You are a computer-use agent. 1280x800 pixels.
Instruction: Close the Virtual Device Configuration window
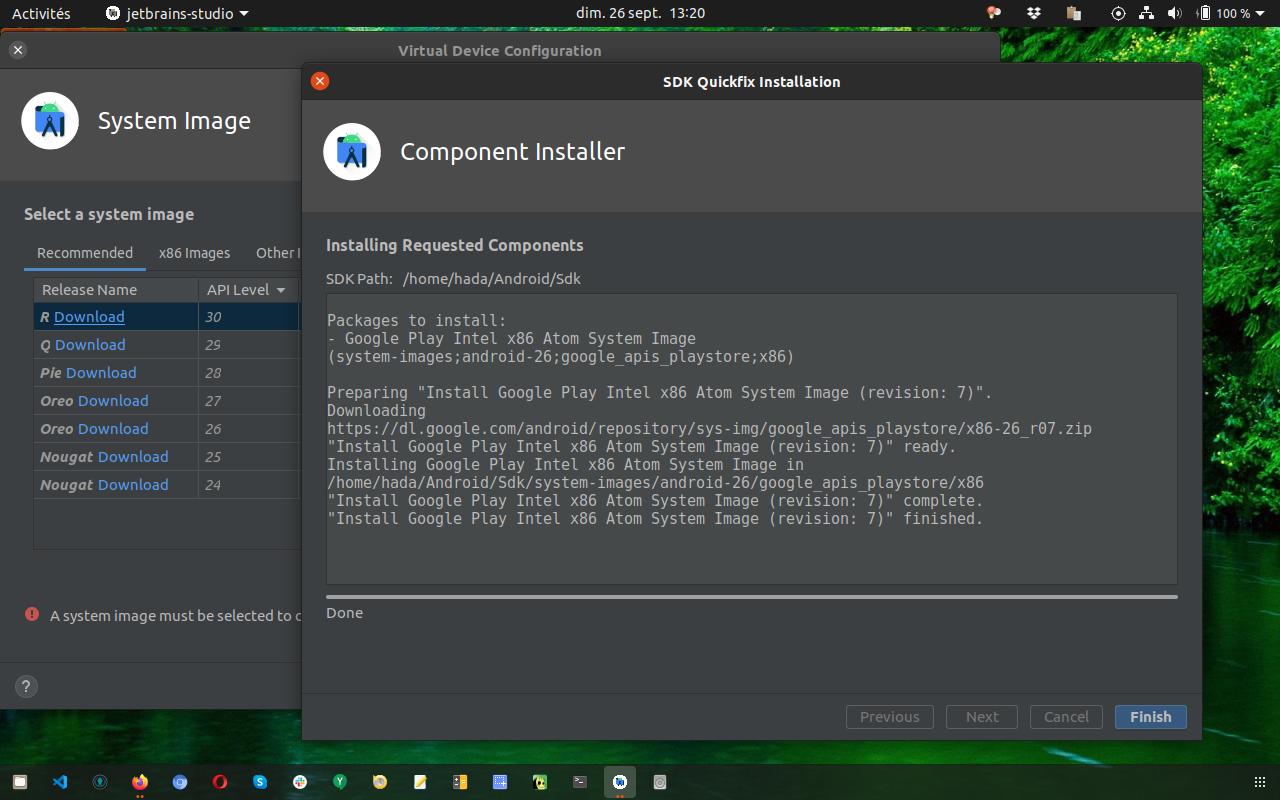[18, 50]
